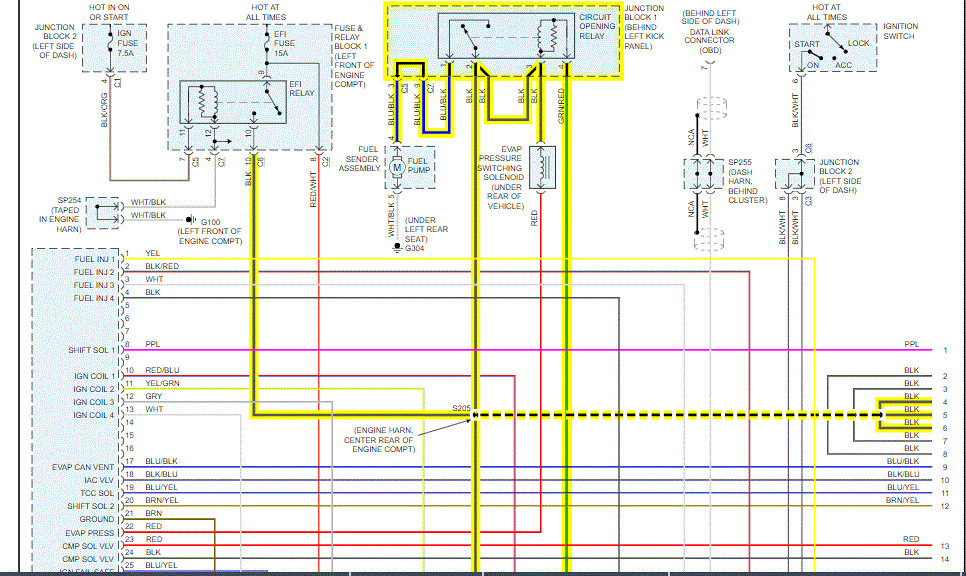Select the 'CIRCUIT OPENING RELAY' label
This screenshot has height=576, width=966.
point(597,26)
